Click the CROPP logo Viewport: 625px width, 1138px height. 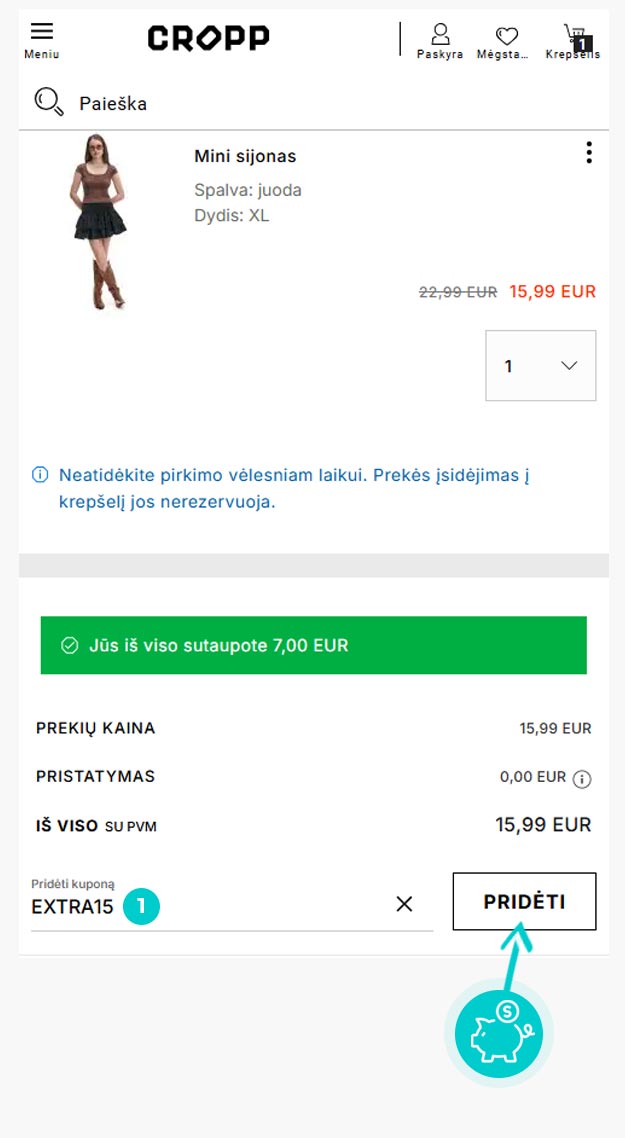208,38
